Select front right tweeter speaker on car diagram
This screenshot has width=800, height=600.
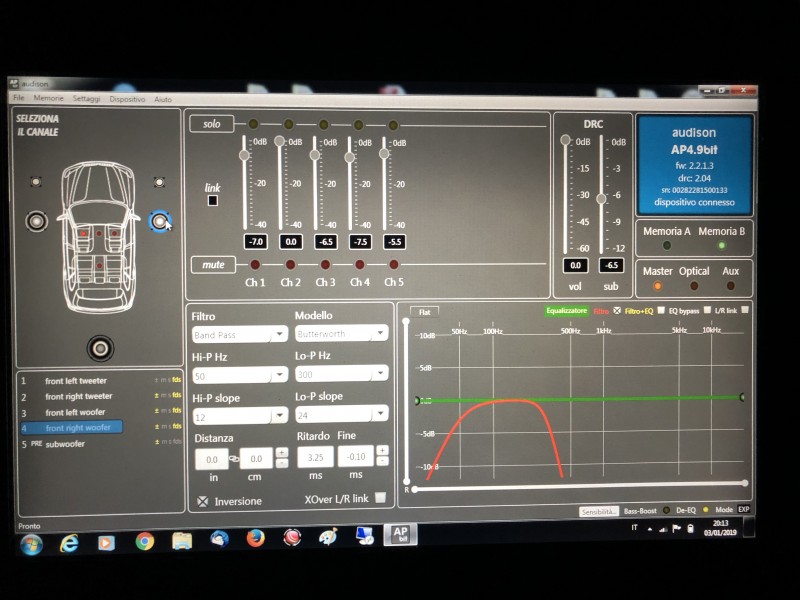[x=159, y=182]
